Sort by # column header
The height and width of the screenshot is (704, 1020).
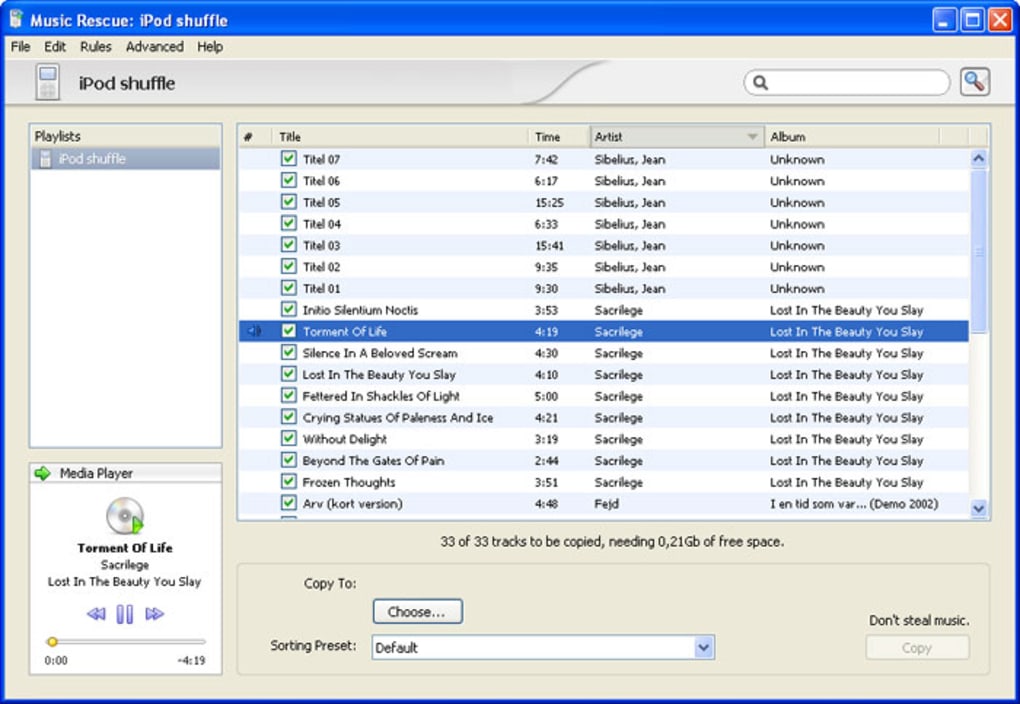[255, 137]
